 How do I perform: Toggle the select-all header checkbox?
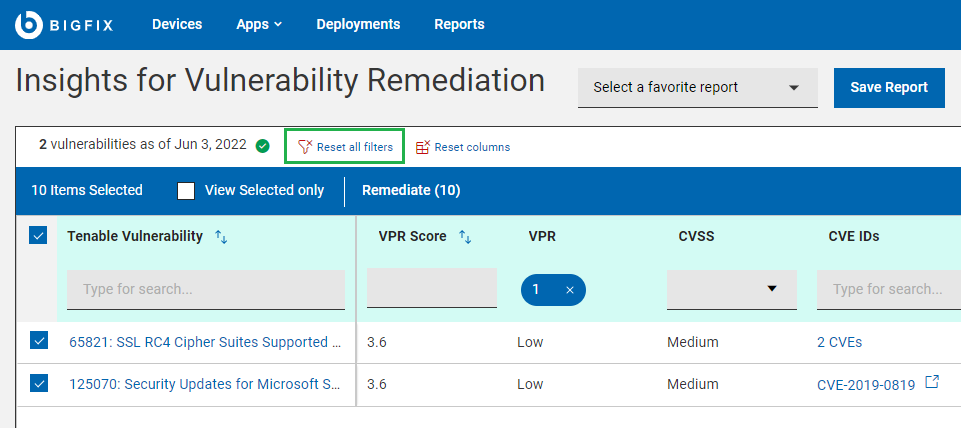click(39, 236)
